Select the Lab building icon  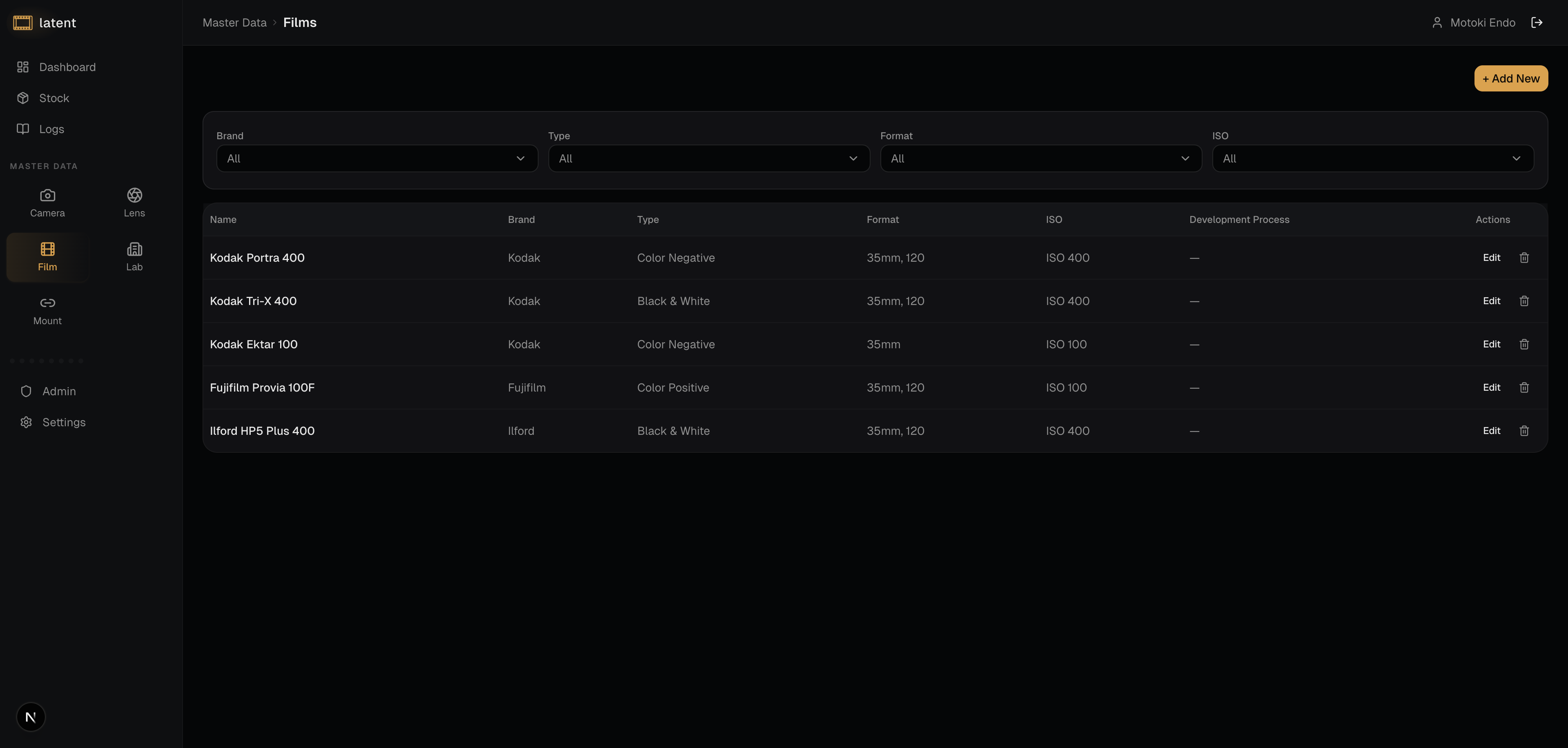134,249
